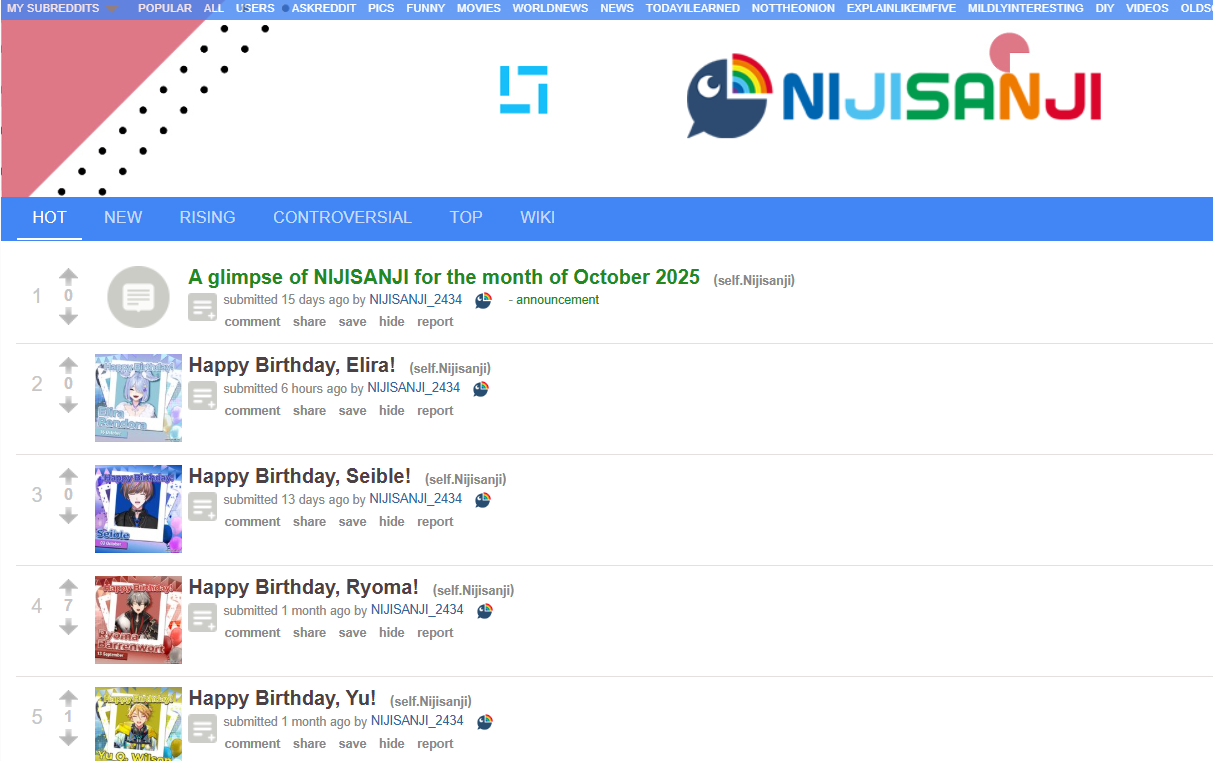Click Seible birthday post thumbnail
The width and height of the screenshot is (1213, 761).
(x=138, y=509)
